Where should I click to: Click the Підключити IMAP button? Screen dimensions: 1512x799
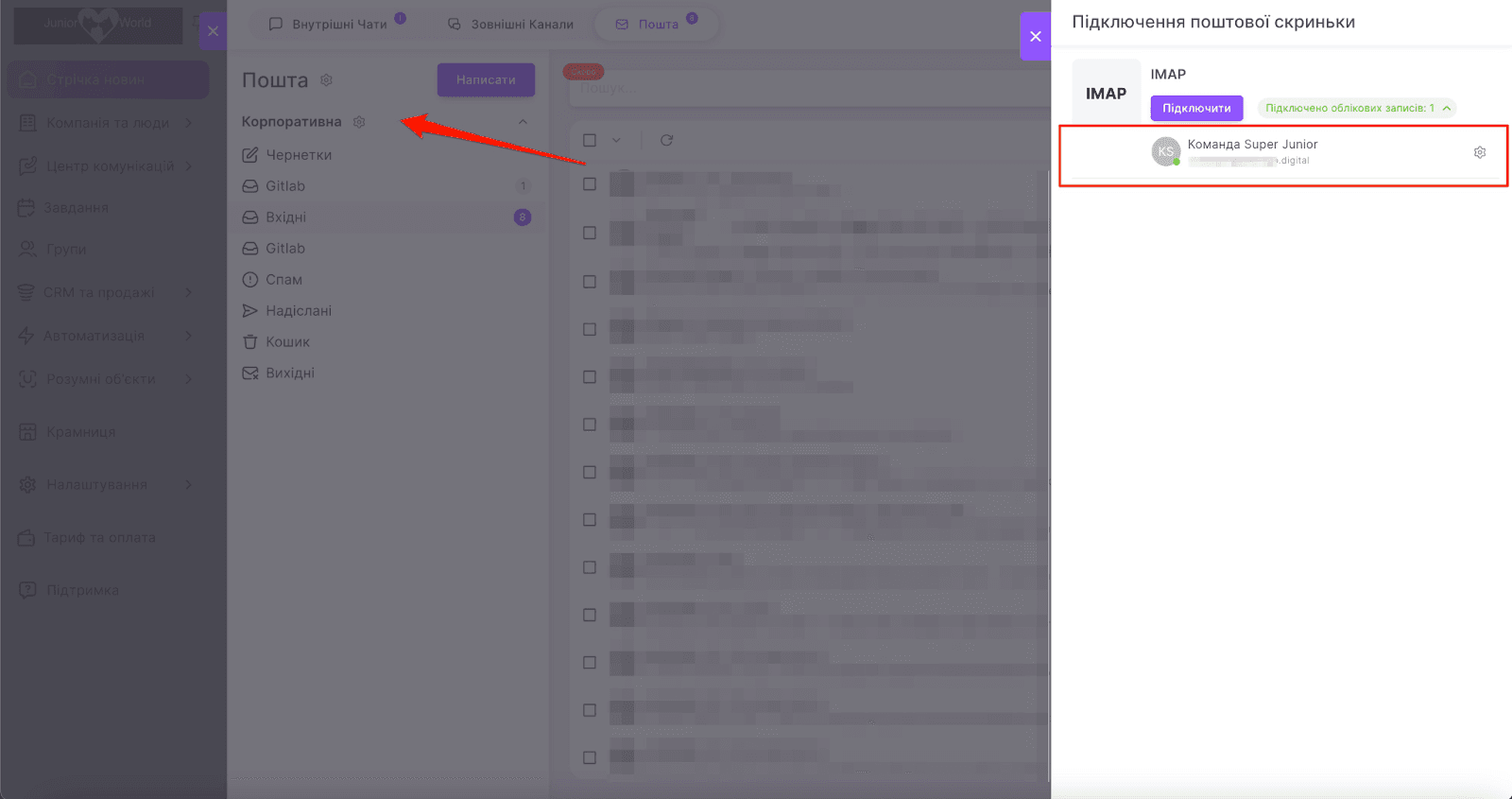pyautogui.click(x=1196, y=108)
